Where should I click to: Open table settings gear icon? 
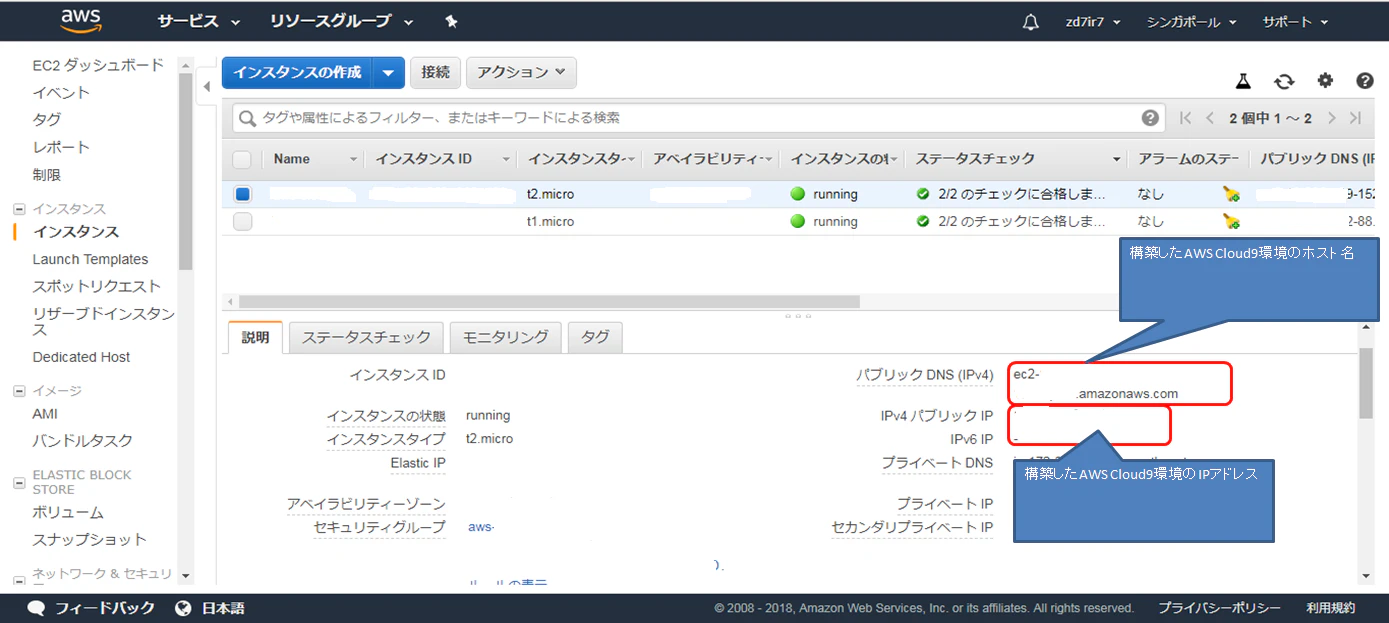(1325, 81)
